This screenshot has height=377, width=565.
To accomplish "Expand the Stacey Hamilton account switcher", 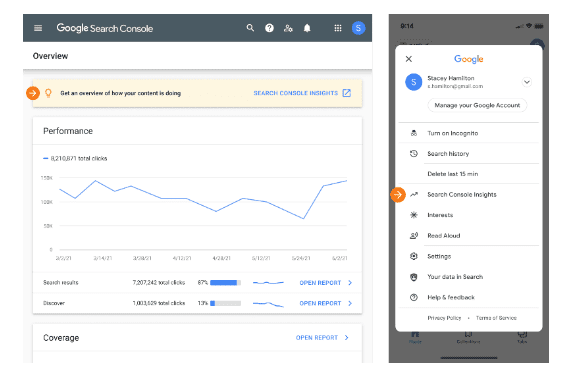I will click(526, 82).
